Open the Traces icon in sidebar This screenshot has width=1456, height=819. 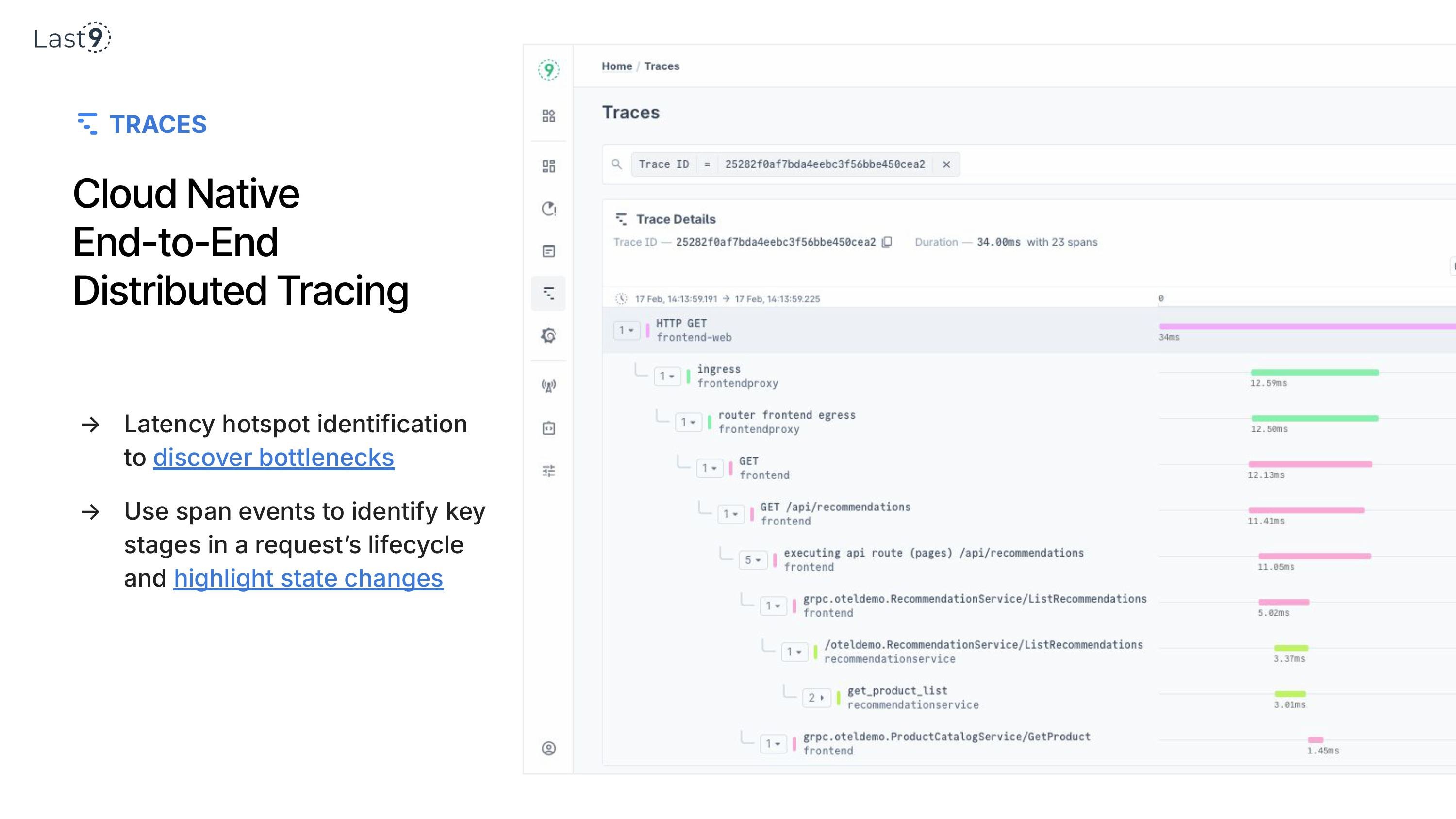548,293
